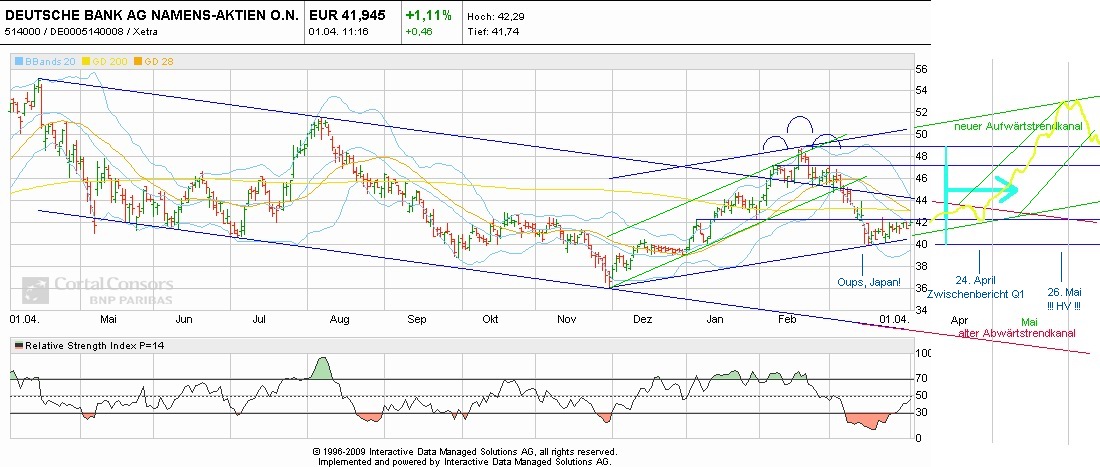Click the BBands 20 legend label
Viewport: 1100px width, 467px height.
tap(49, 62)
